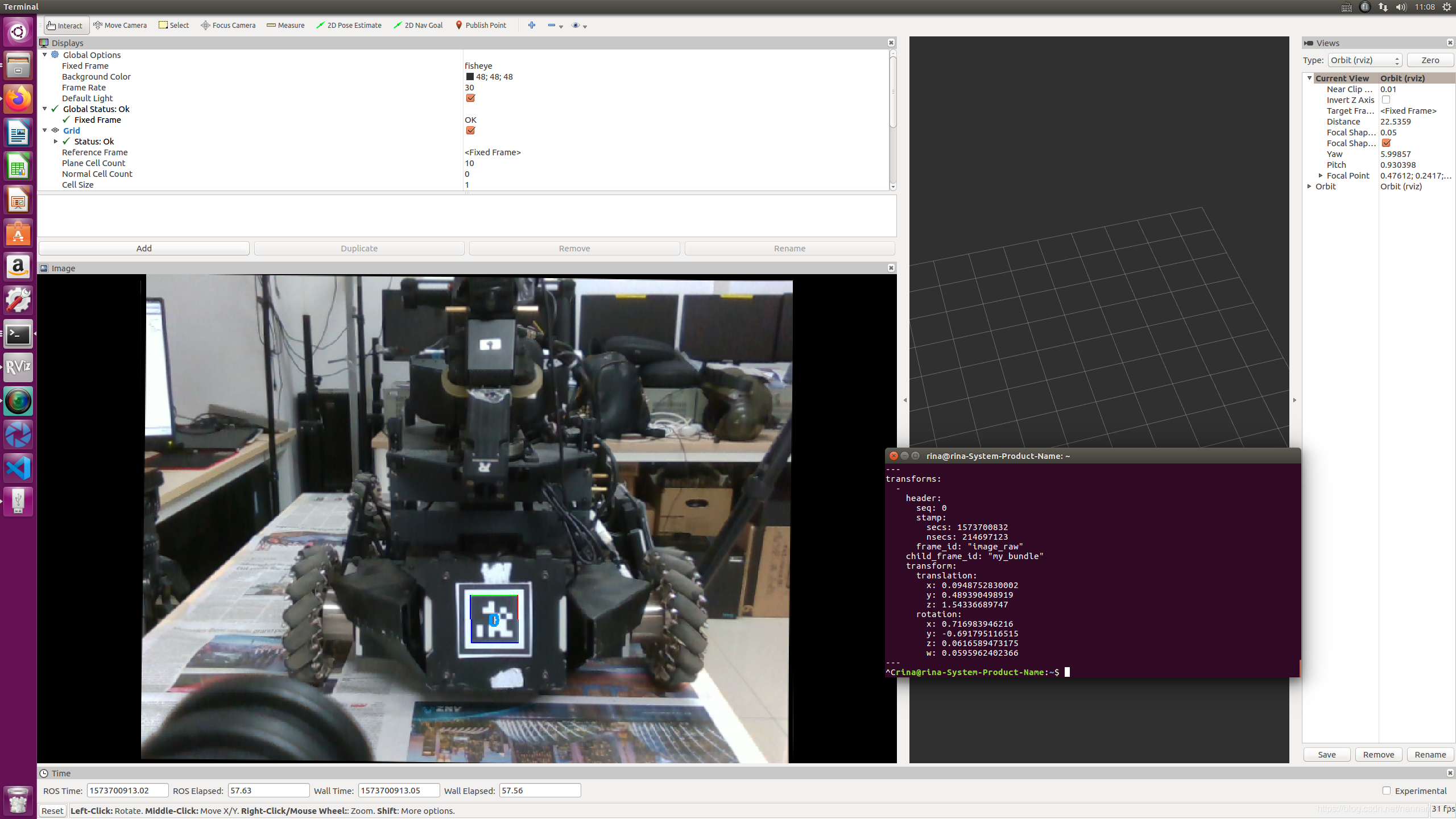Disable the Grid display checkbox
Image resolution: width=1456 pixels, height=819 pixels.
(470, 130)
